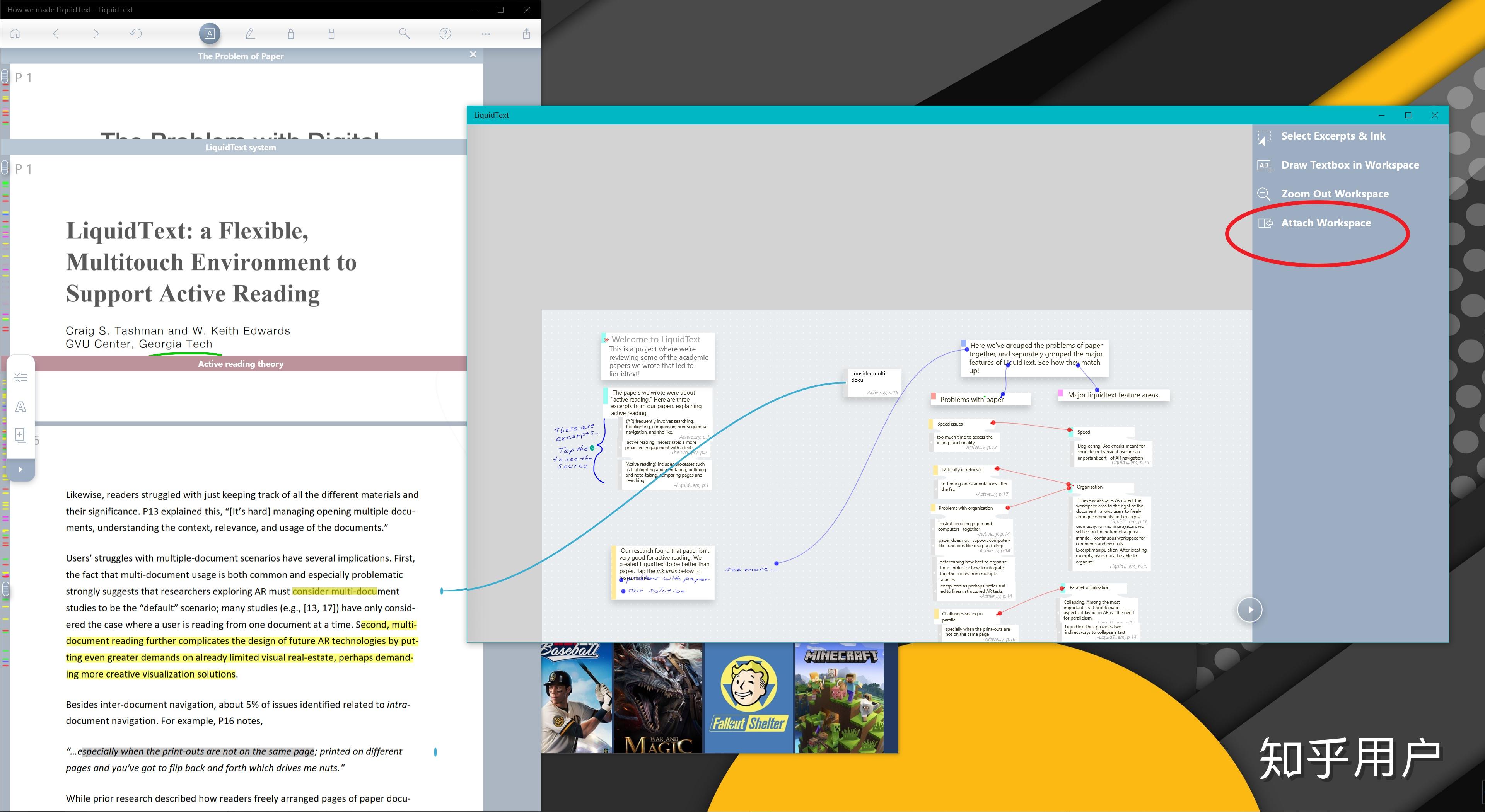Open the Fallout Shelter game tile
1485x812 pixels.
tap(749, 697)
